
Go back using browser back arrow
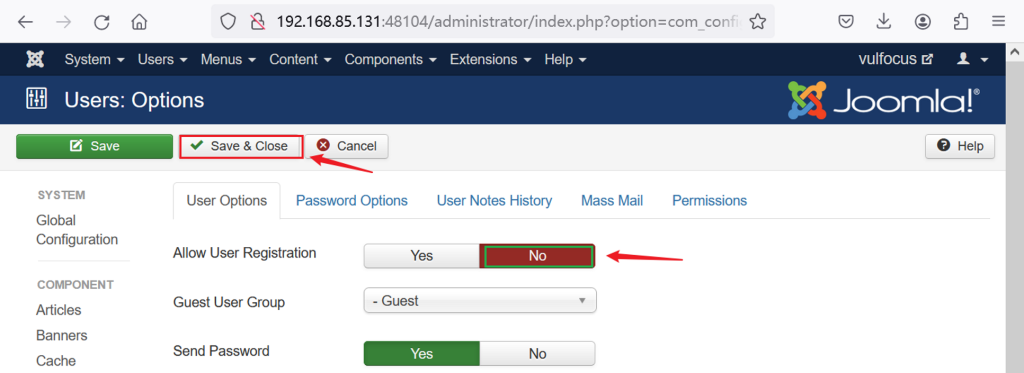[x=25, y=22]
